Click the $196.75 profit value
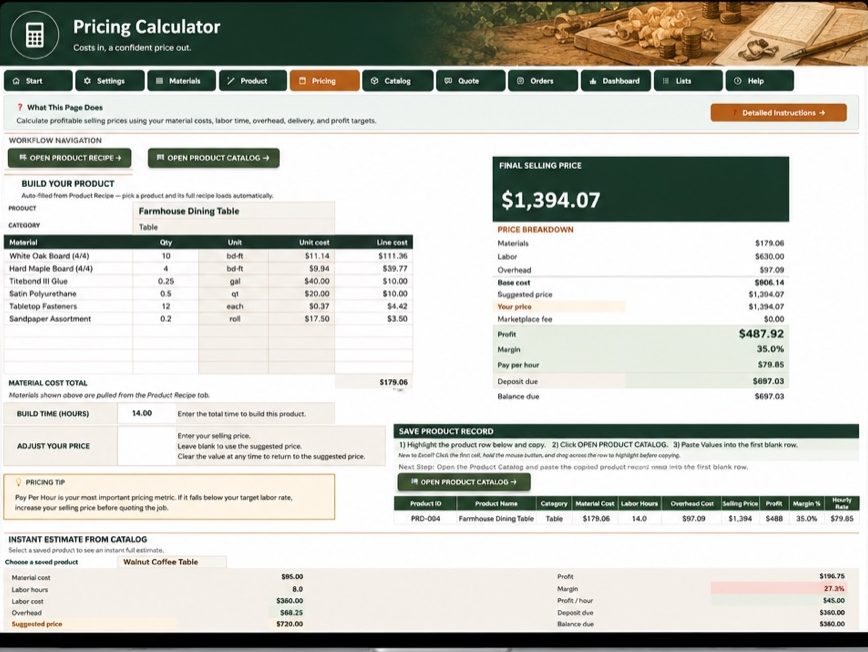The image size is (868, 652). 832,576
